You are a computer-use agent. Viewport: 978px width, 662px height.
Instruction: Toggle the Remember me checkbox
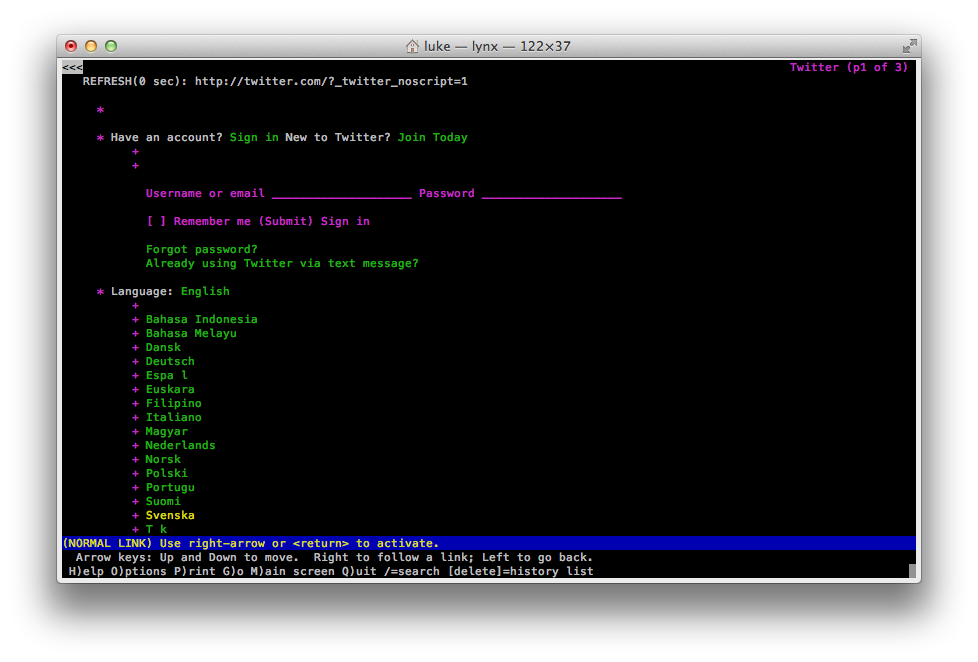coord(157,222)
